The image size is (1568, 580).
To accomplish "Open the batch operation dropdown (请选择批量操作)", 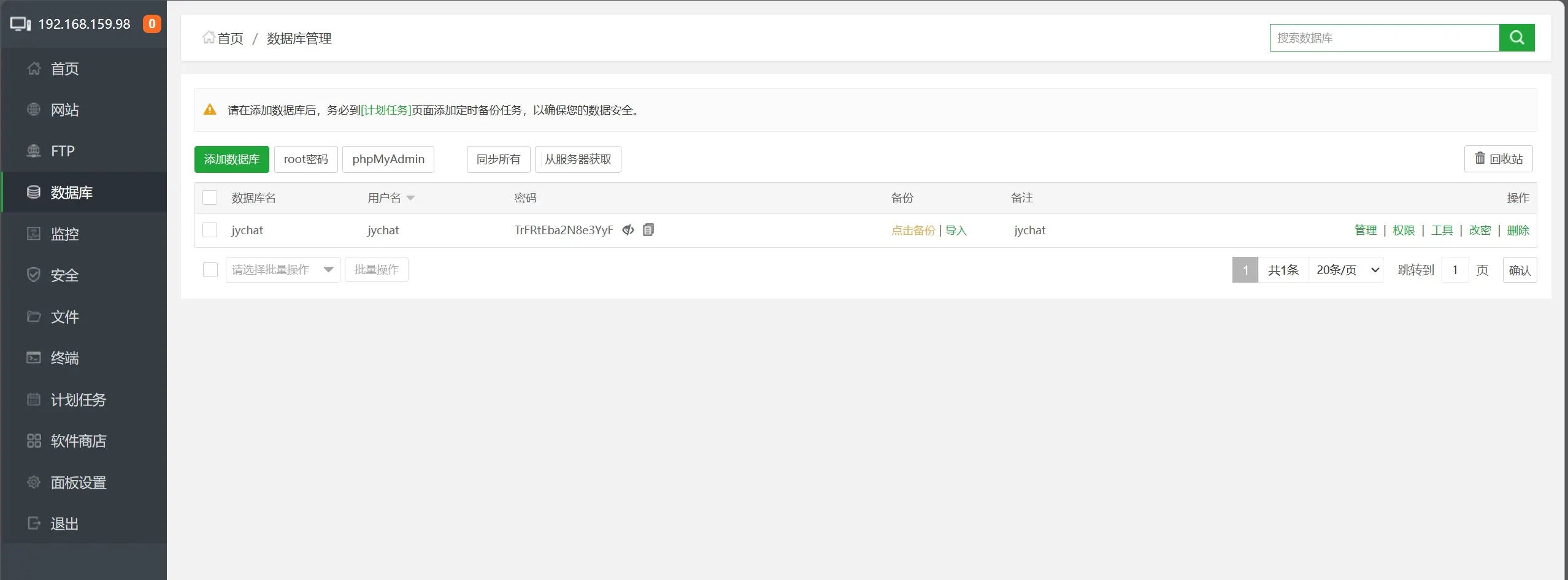I will point(282,270).
